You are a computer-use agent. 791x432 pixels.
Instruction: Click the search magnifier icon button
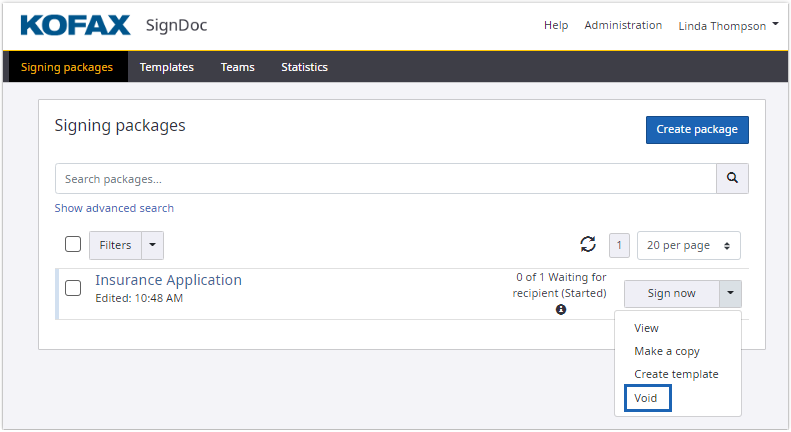tap(732, 179)
